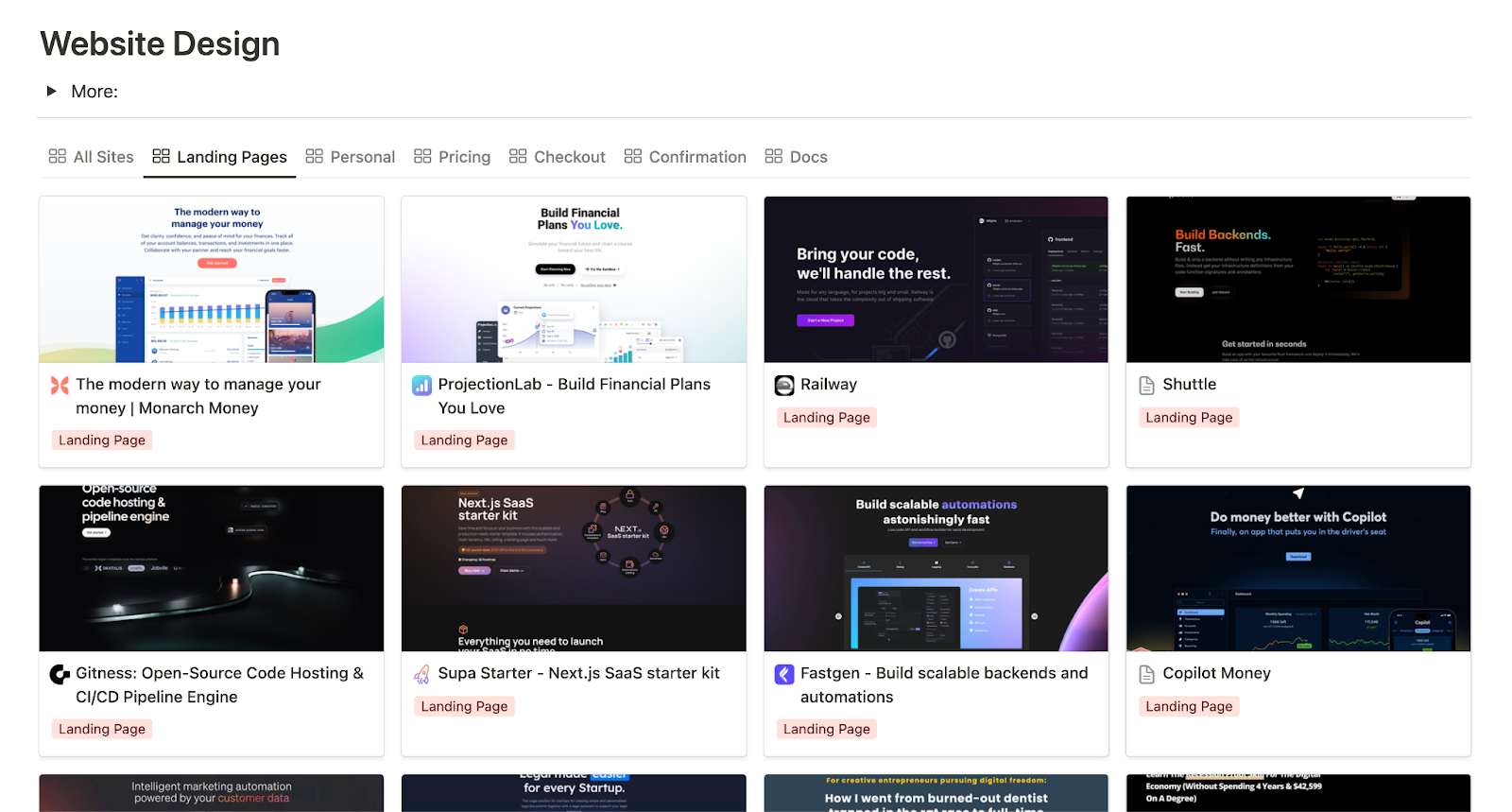Open the Gitness cover thumbnail
This screenshot has width=1512, height=812.
coord(212,568)
